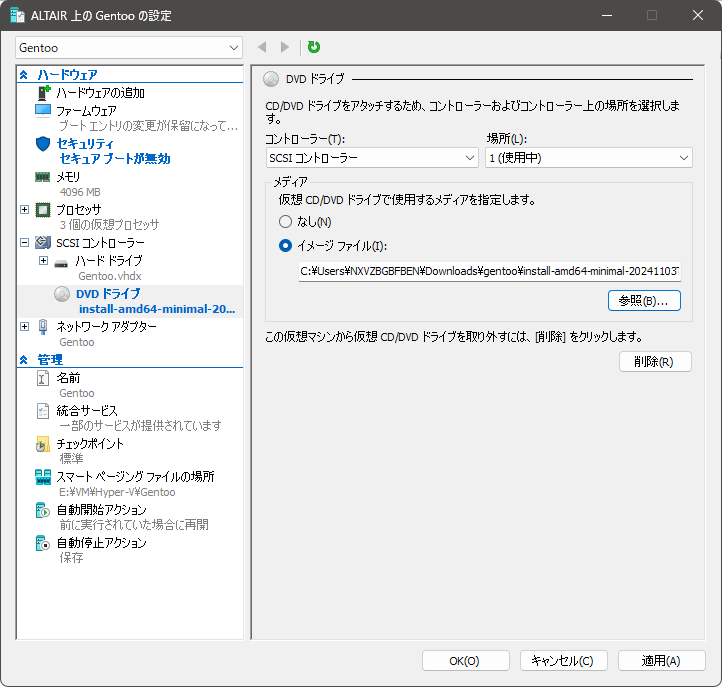Select セキュリティ in the tree

point(85,144)
